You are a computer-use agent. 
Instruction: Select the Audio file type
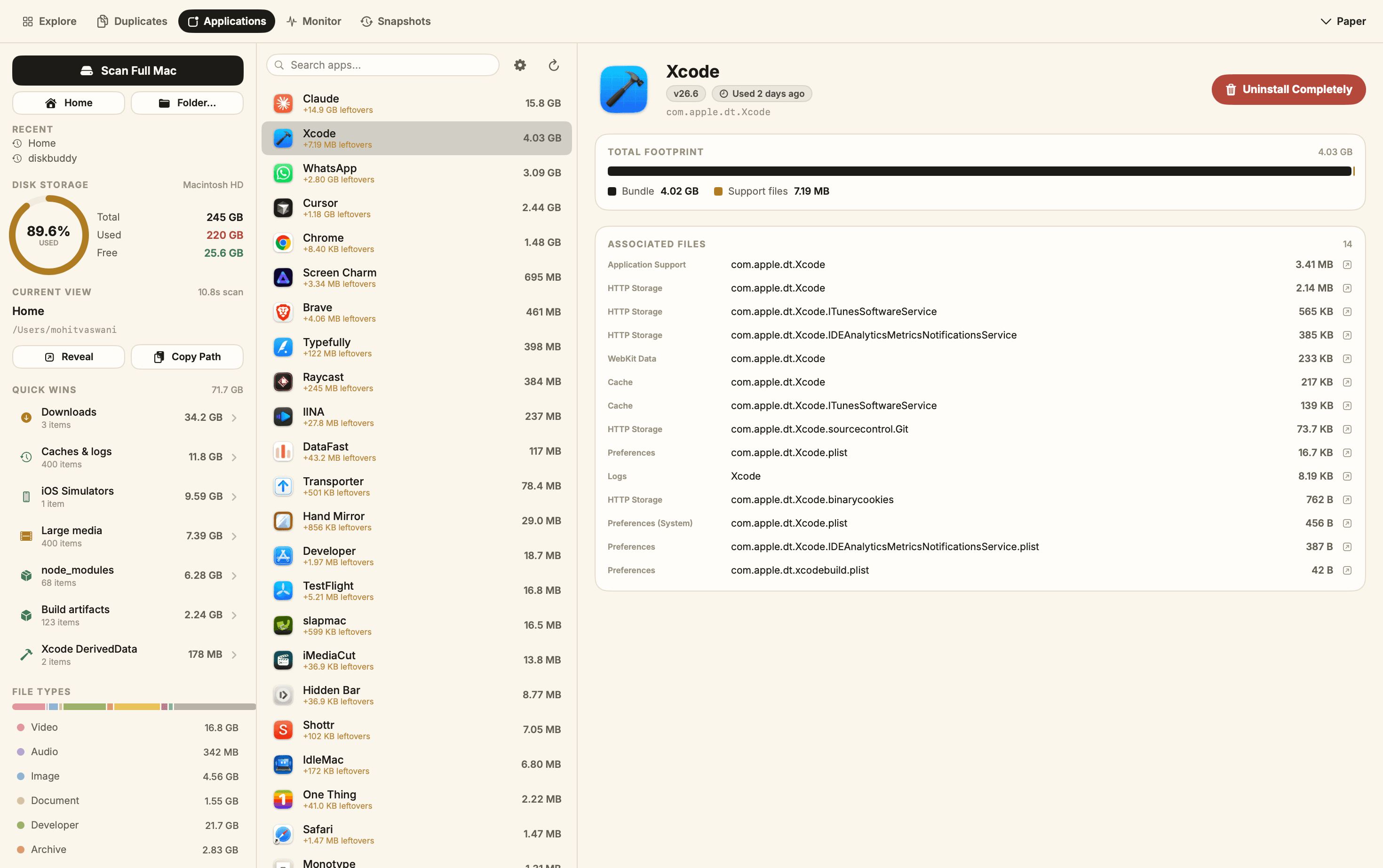127,752
